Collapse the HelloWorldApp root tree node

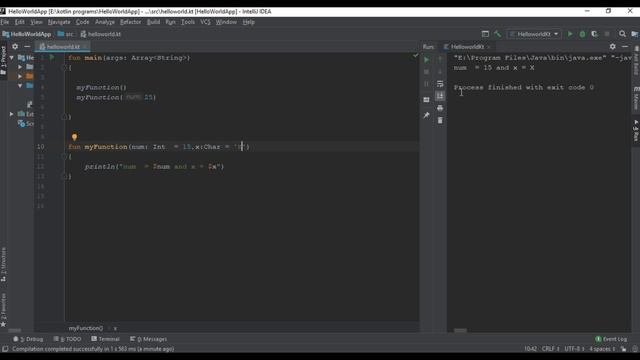pos(12,58)
